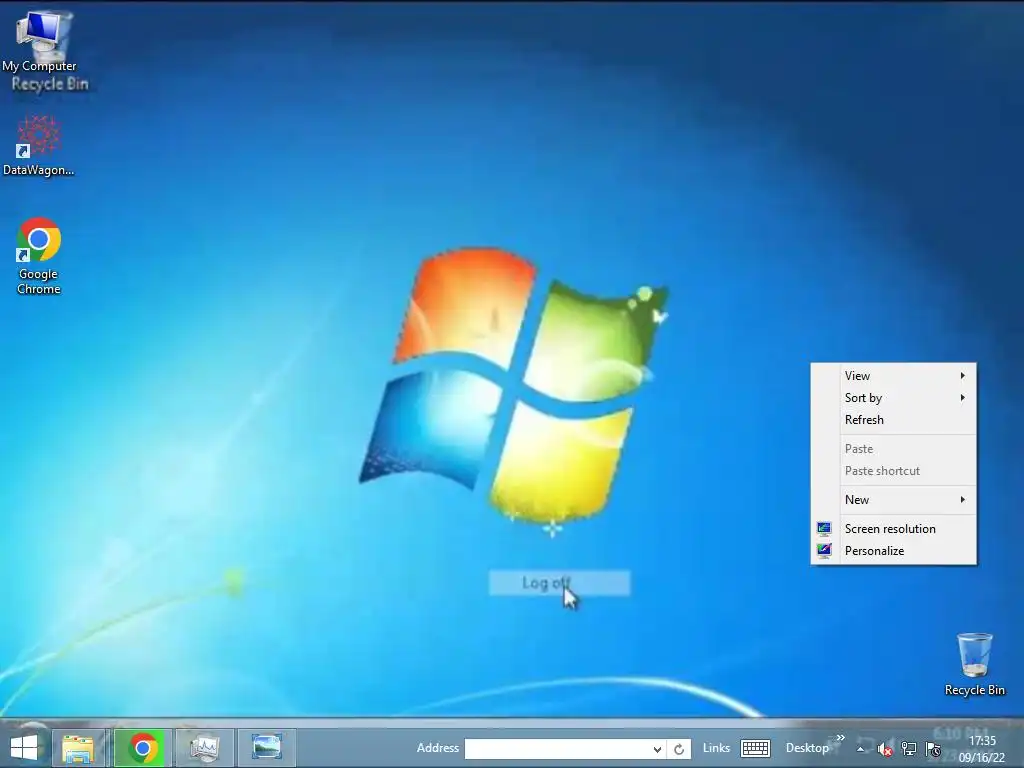Select New in the context menu

[894, 500]
